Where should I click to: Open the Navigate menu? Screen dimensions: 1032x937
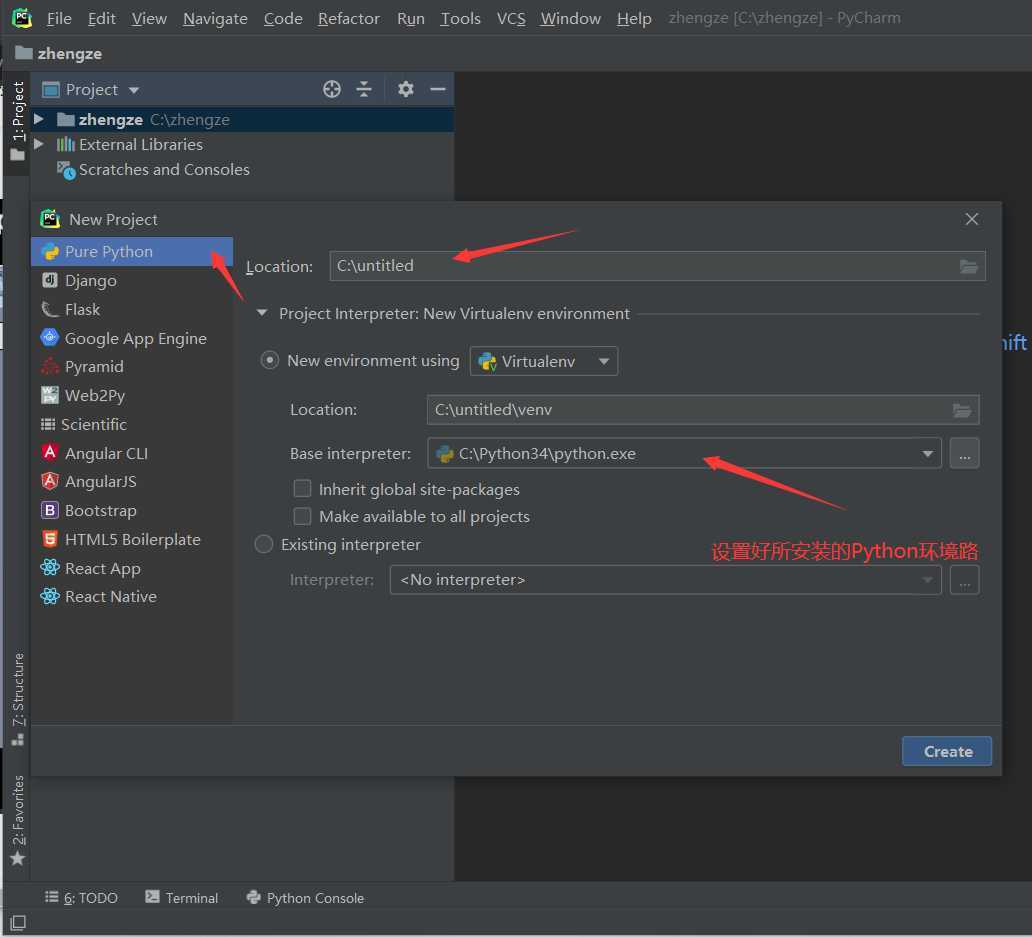[x=215, y=18]
